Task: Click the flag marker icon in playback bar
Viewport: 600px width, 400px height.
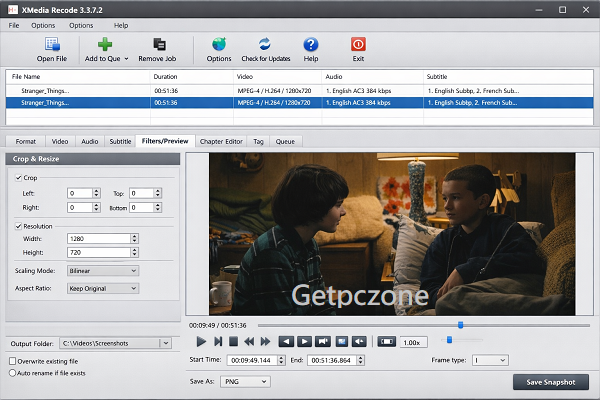Action: pyautogui.click(x=323, y=341)
